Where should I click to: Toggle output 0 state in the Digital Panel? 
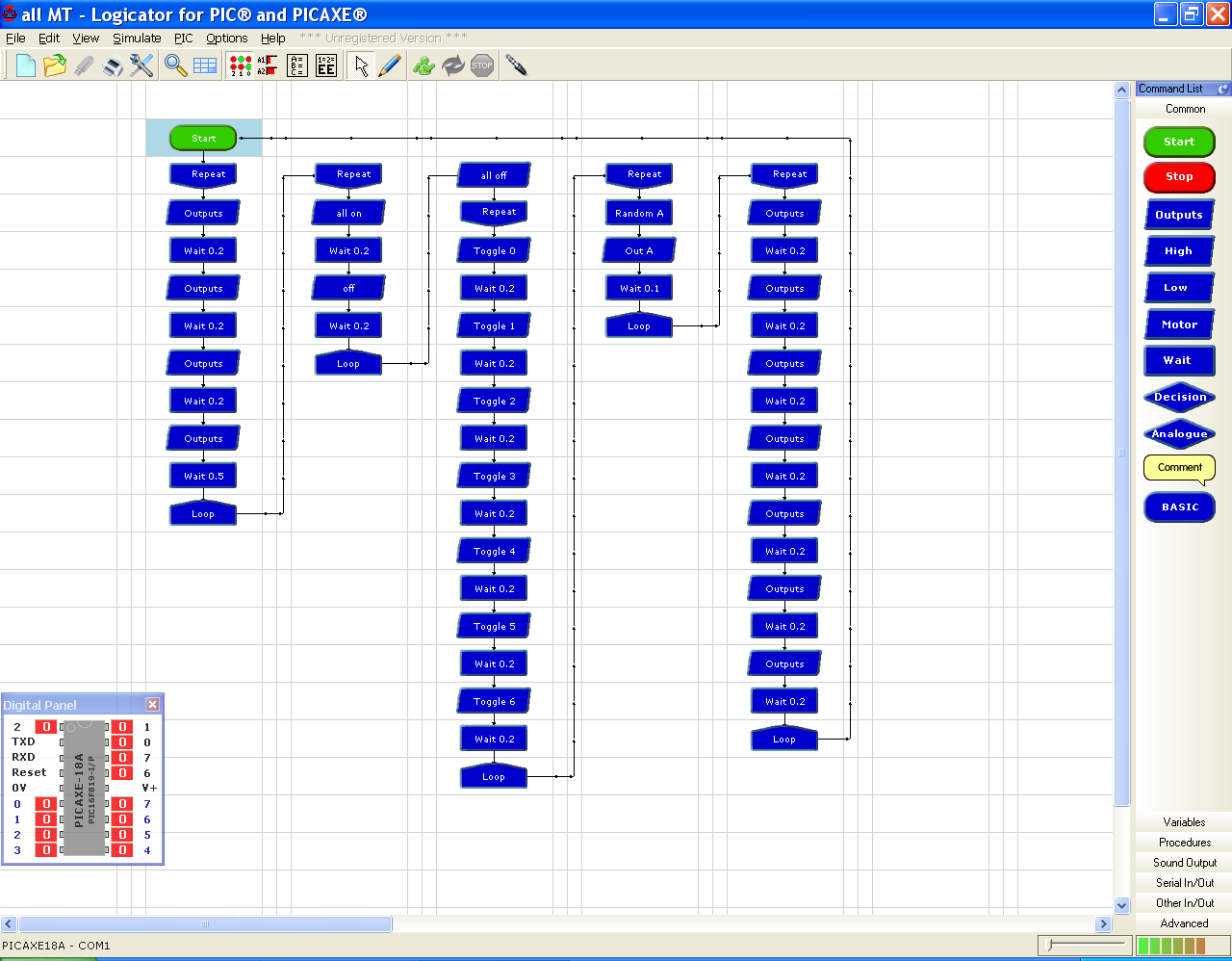(45, 804)
